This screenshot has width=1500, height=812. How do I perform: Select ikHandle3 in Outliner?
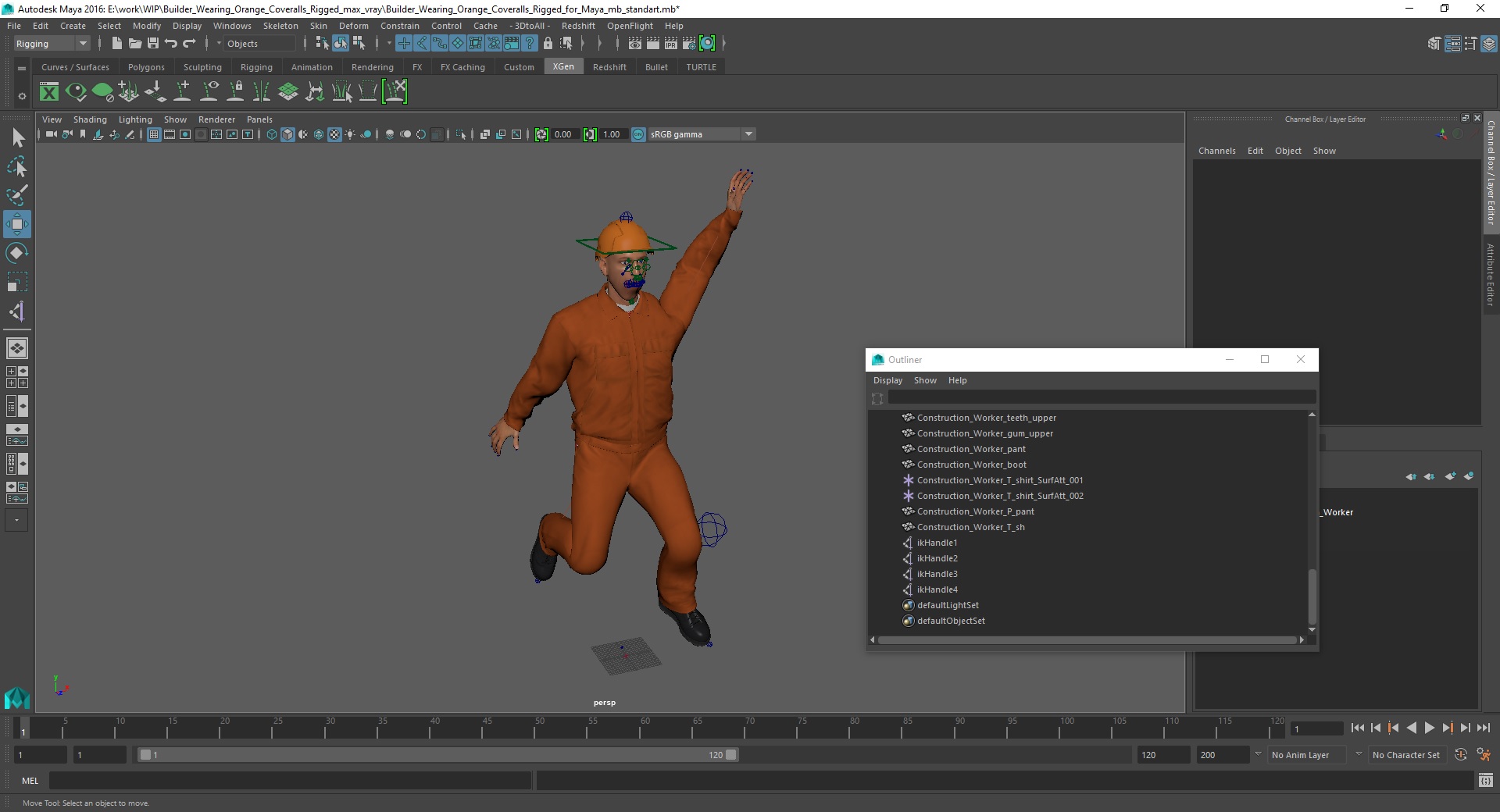(x=937, y=574)
